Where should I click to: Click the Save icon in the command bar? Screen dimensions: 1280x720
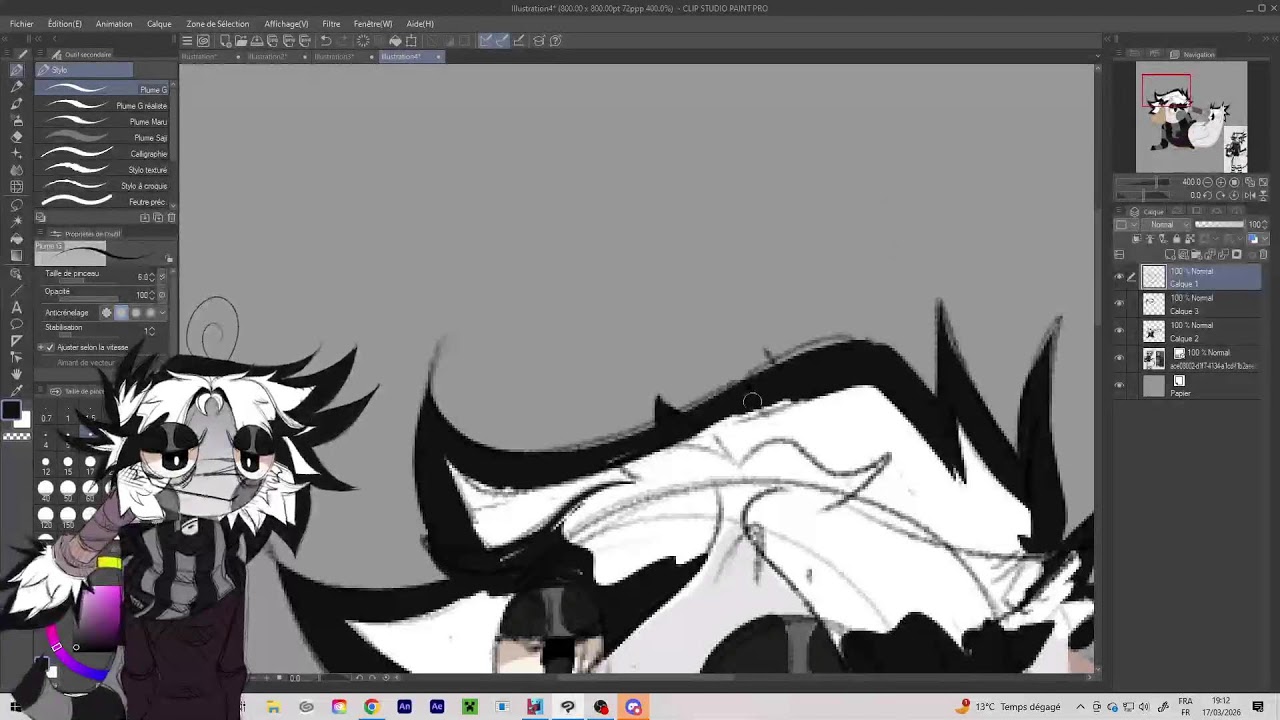tap(257, 41)
